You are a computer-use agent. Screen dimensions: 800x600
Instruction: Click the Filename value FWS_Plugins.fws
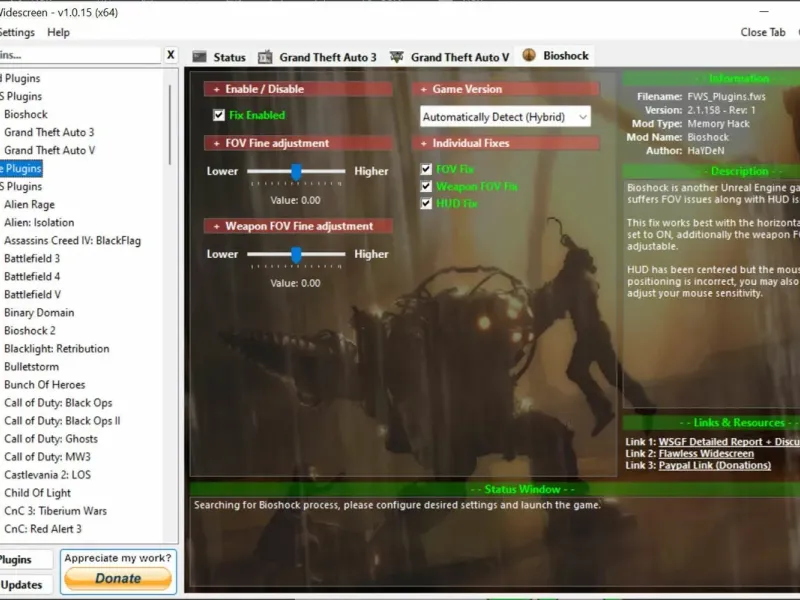[726, 96]
